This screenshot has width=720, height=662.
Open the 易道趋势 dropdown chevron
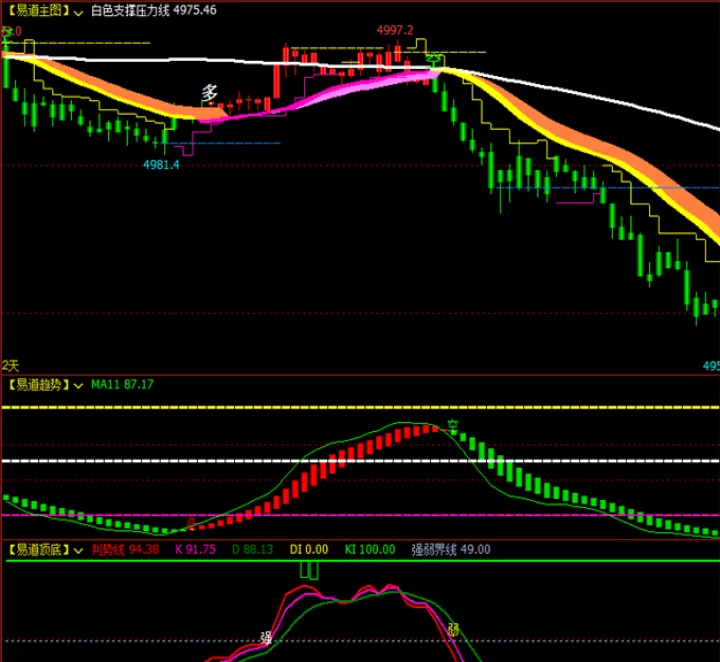(78, 384)
